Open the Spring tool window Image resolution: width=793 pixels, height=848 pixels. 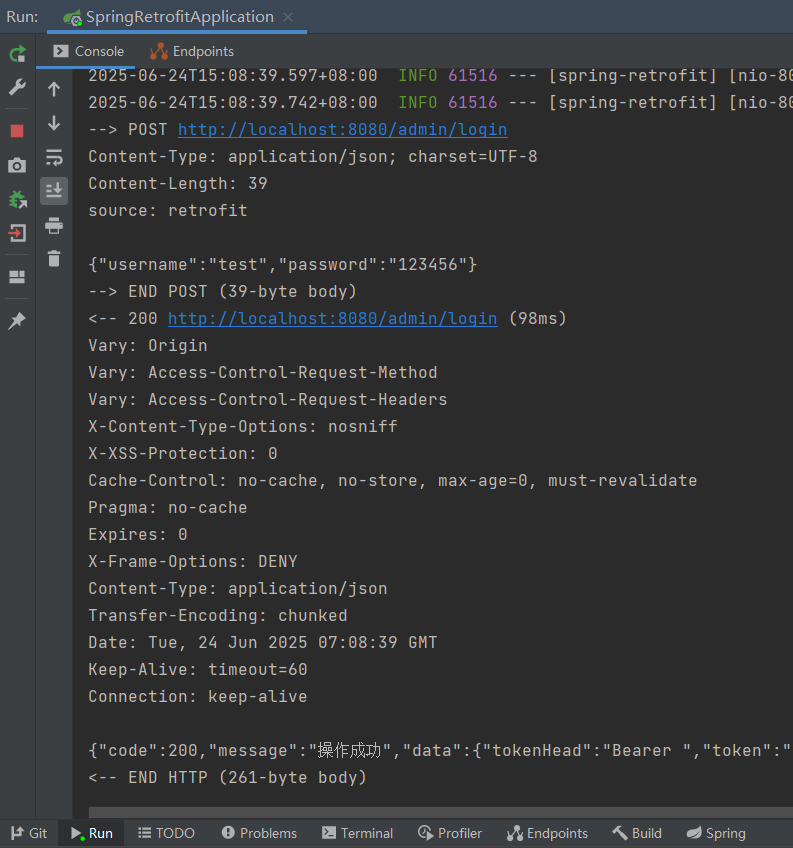[716, 833]
